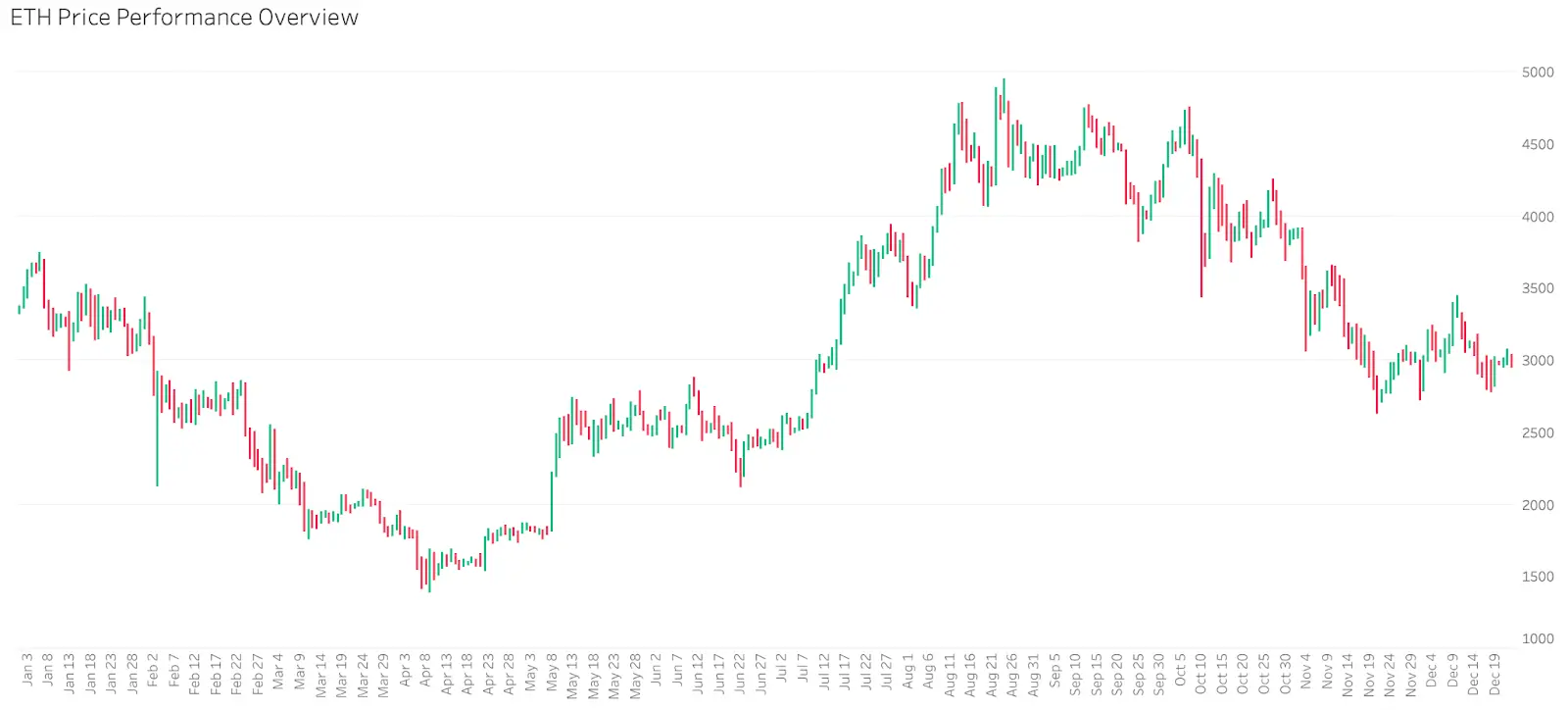Click the 2000 price axis label
Screen dimensions: 1568x710
[x=1538, y=505]
